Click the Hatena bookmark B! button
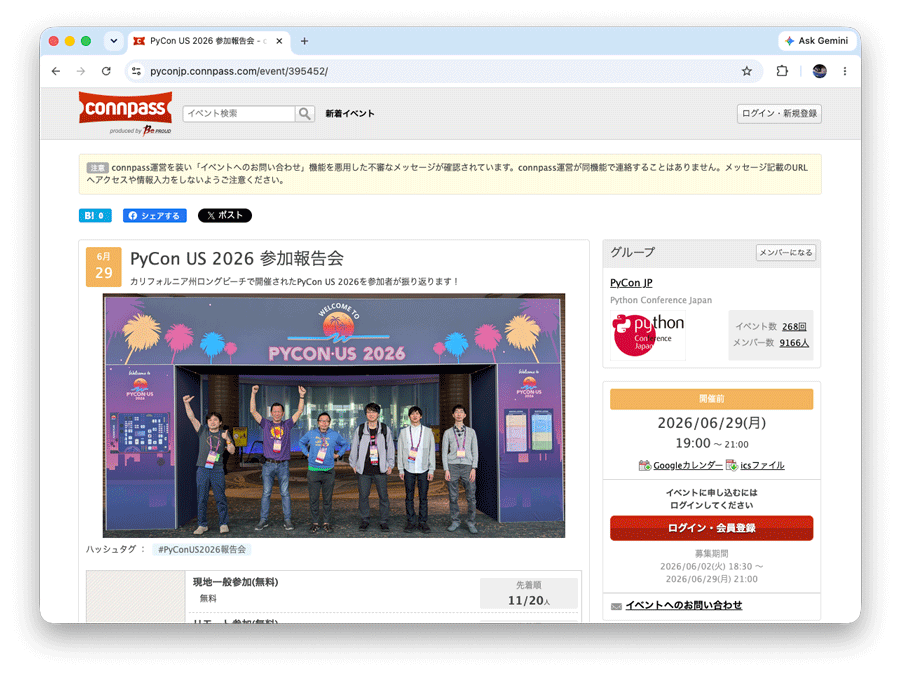This screenshot has width=900, height=675. click(95, 216)
